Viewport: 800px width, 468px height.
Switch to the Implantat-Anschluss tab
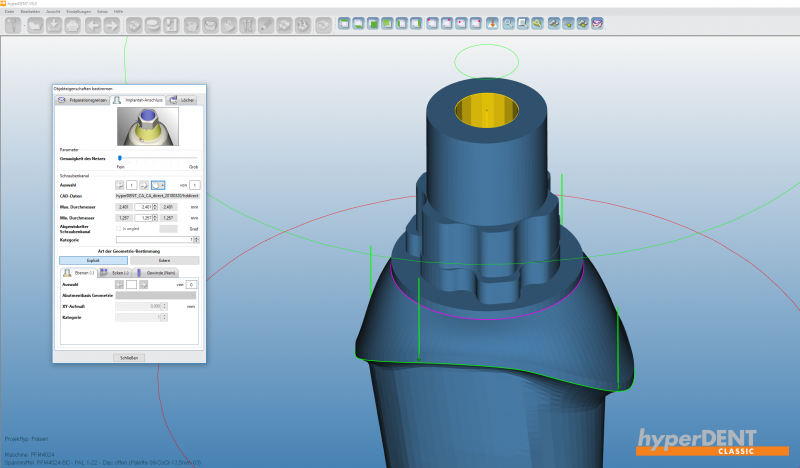(138, 100)
